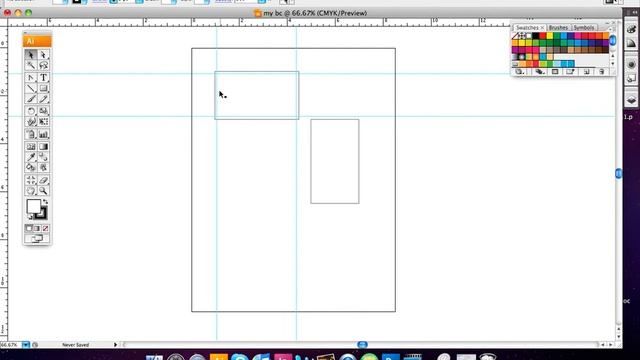Select the Magic Wand tool

pyautogui.click(x=31, y=65)
